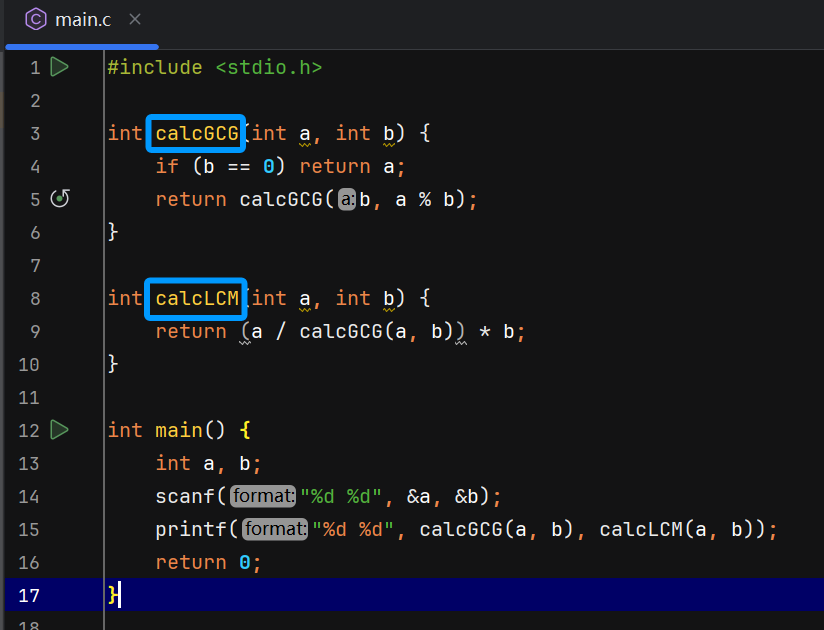The image size is (824, 630).
Task: Close the main.c tab
Action: (135, 19)
